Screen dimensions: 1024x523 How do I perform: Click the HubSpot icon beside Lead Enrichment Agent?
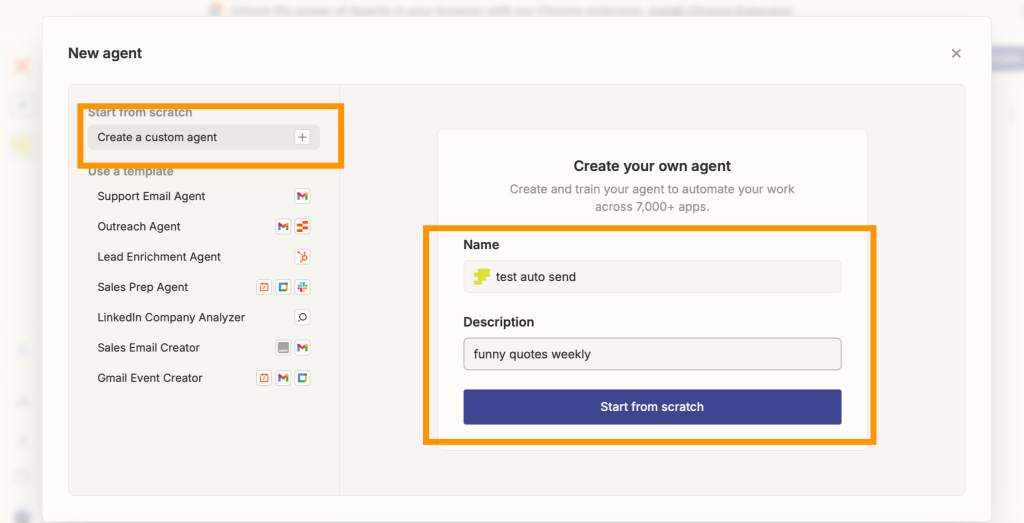pyautogui.click(x=302, y=257)
